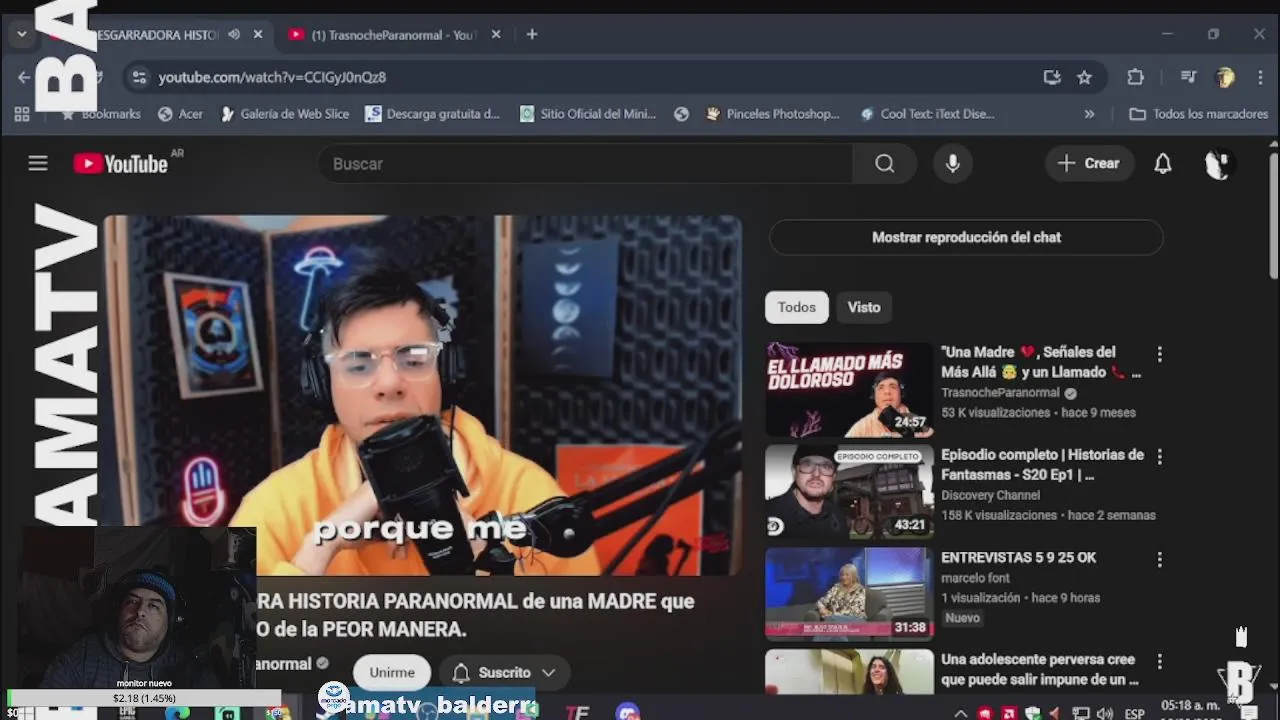Mute the tab via speaker icon
This screenshot has width=1280, height=720.
[234, 34]
